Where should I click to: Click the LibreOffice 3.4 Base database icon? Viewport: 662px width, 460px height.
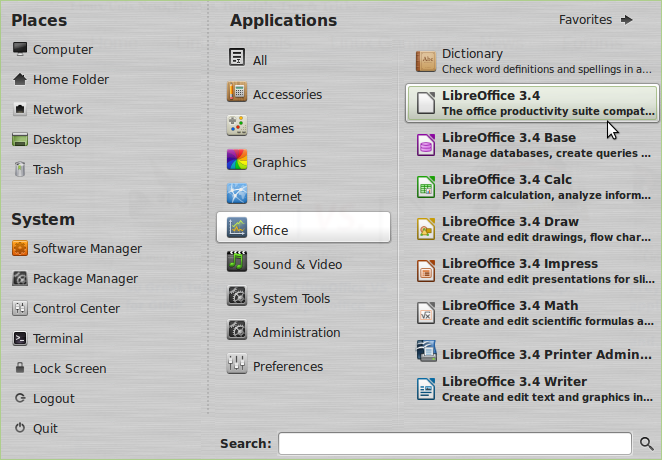coord(426,145)
